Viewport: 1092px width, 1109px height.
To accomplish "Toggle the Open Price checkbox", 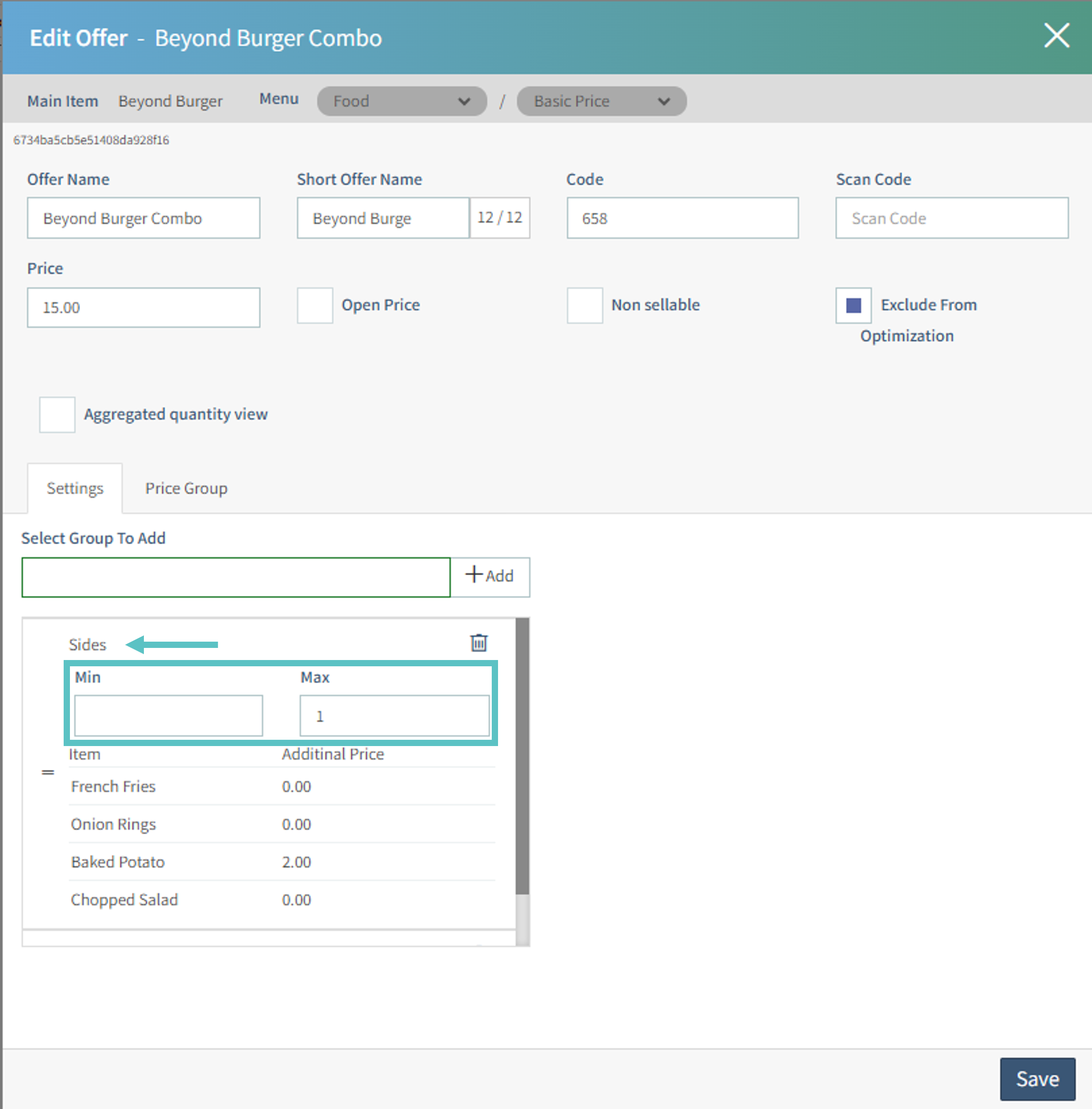I will [315, 306].
